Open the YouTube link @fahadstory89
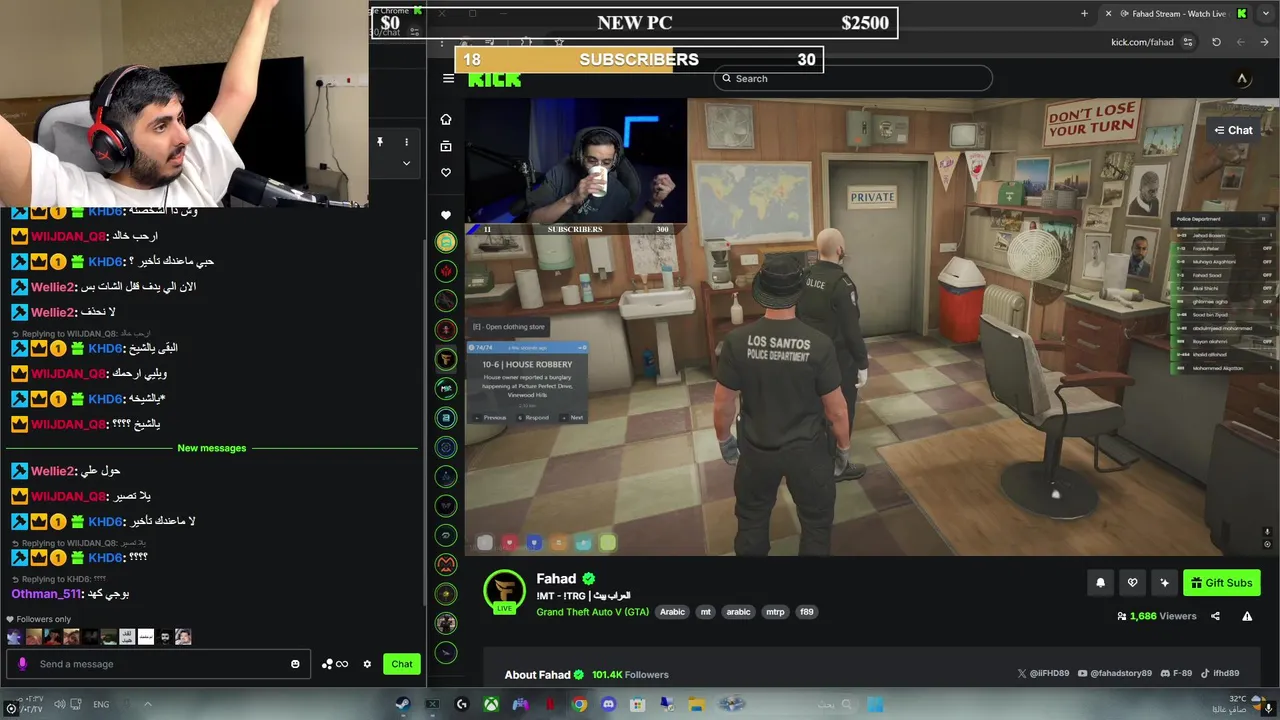 pyautogui.click(x=1115, y=674)
